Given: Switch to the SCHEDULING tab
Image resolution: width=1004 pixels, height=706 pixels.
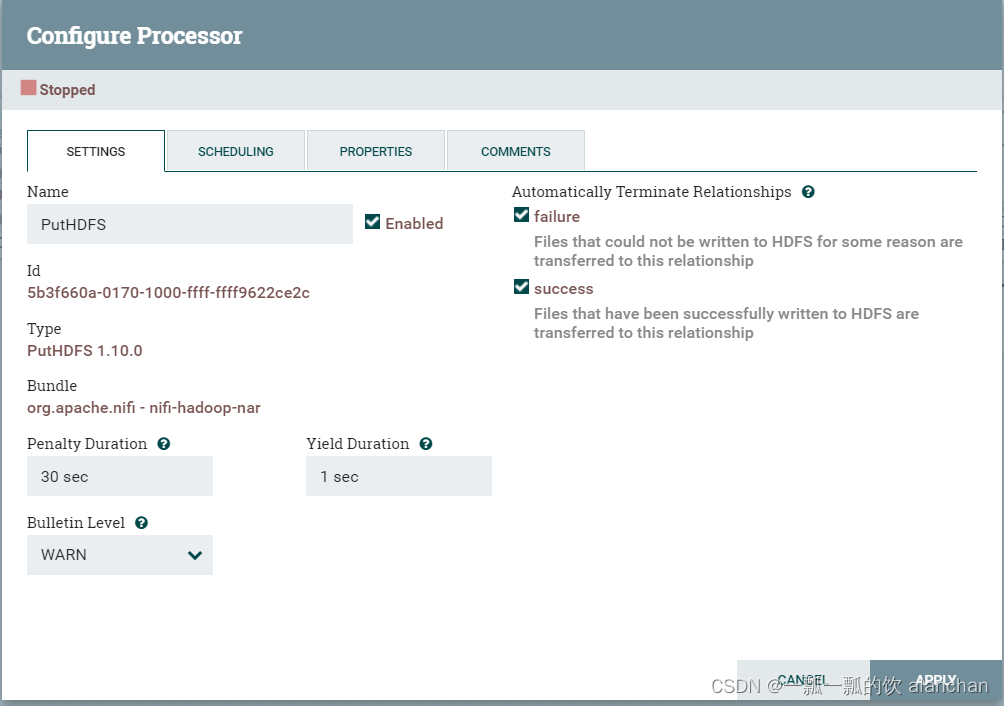Looking at the screenshot, I should coord(236,152).
